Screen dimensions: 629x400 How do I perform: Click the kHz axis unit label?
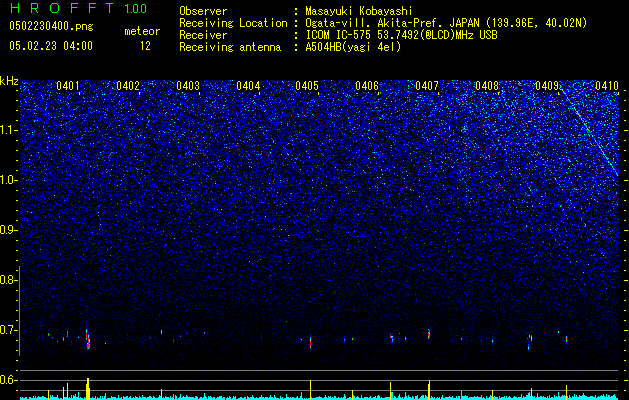(9, 81)
